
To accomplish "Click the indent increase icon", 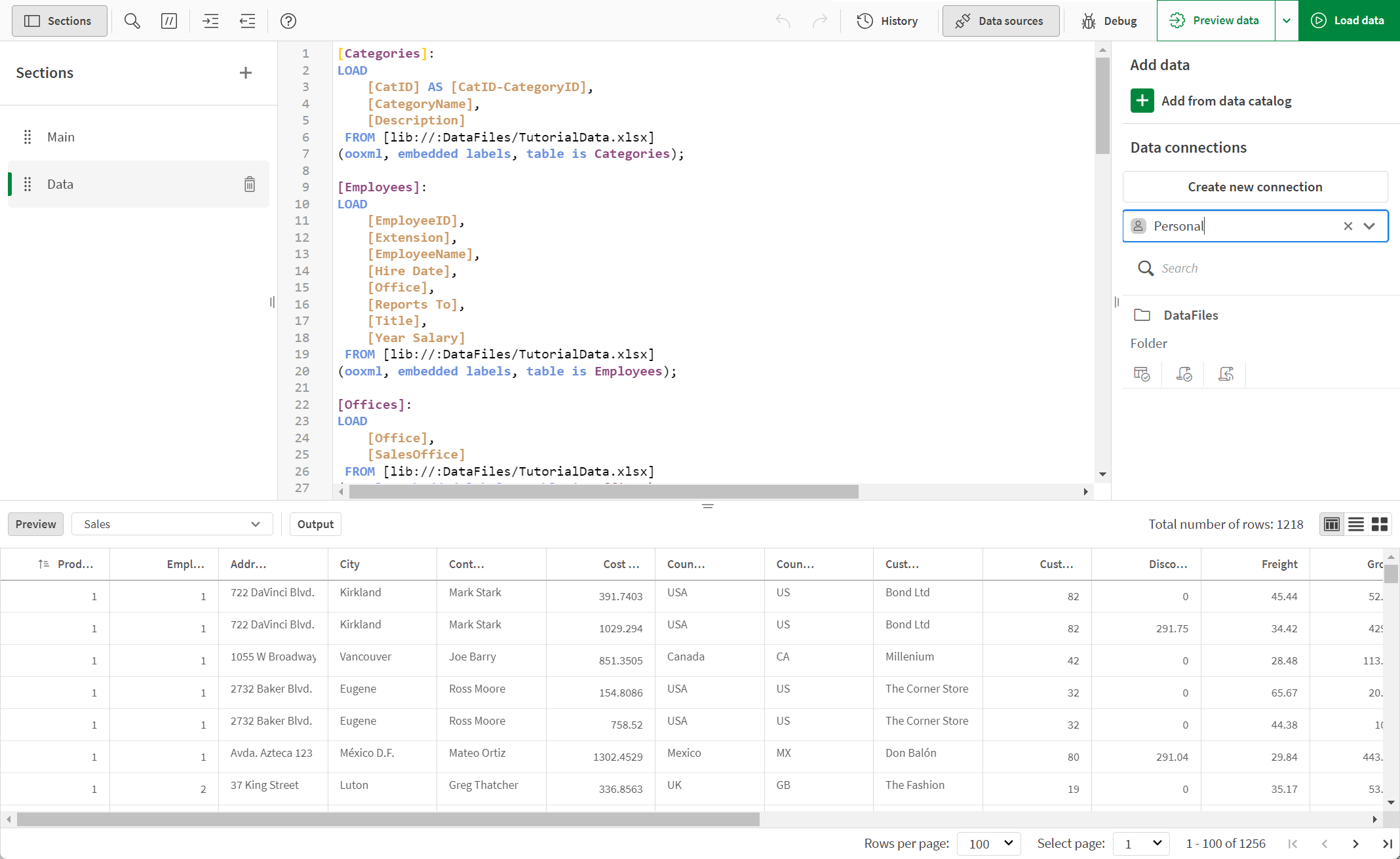I will pos(211,21).
